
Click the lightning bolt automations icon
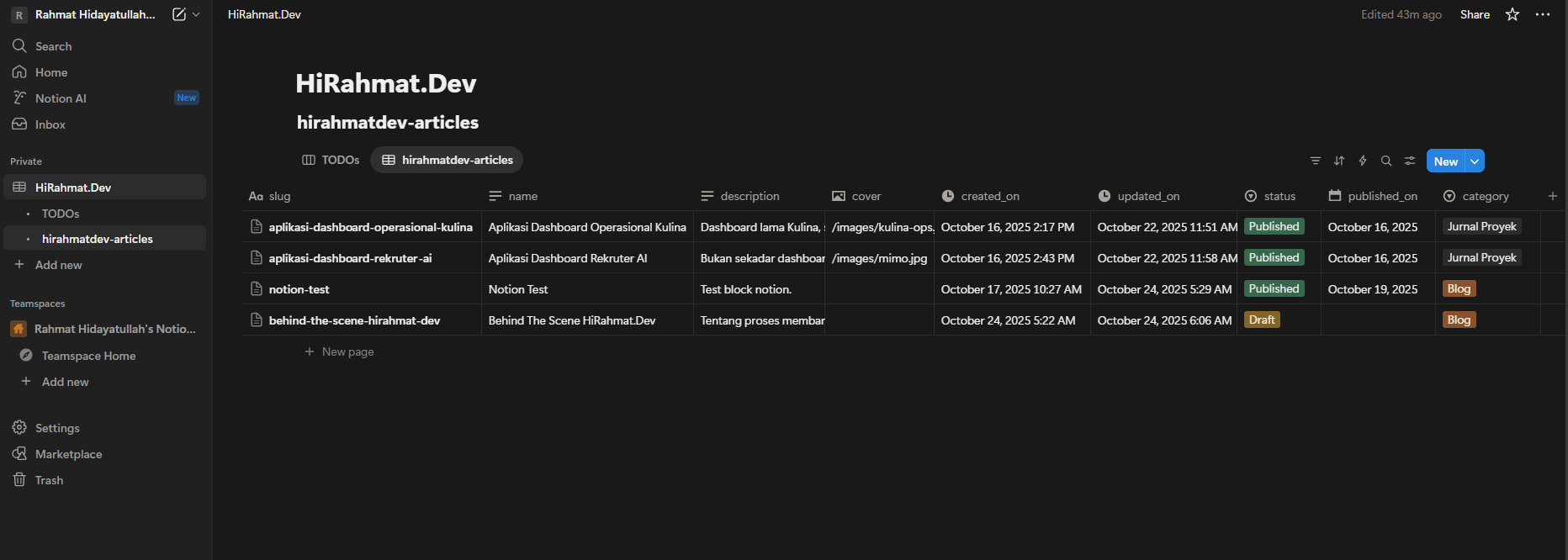(1363, 161)
